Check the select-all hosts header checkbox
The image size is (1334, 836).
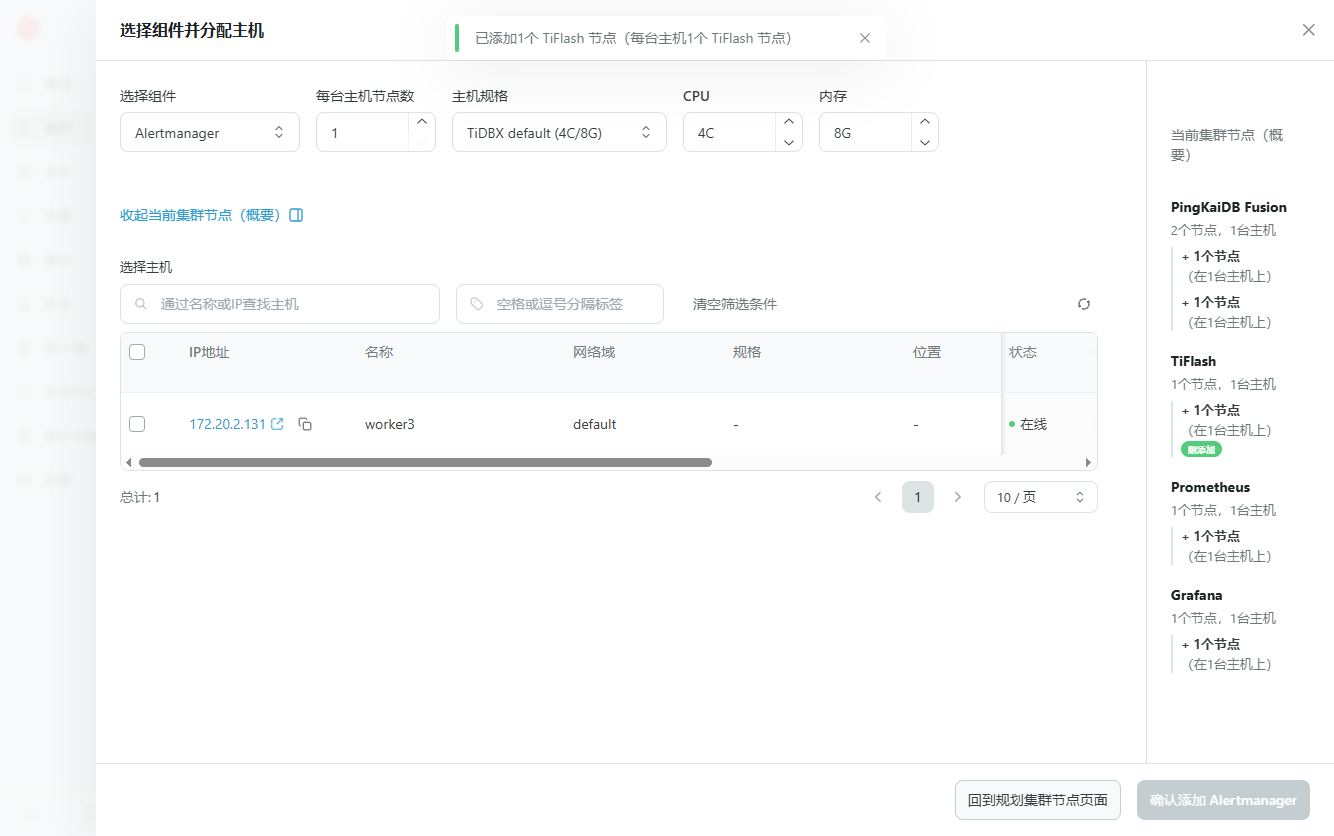tap(137, 352)
